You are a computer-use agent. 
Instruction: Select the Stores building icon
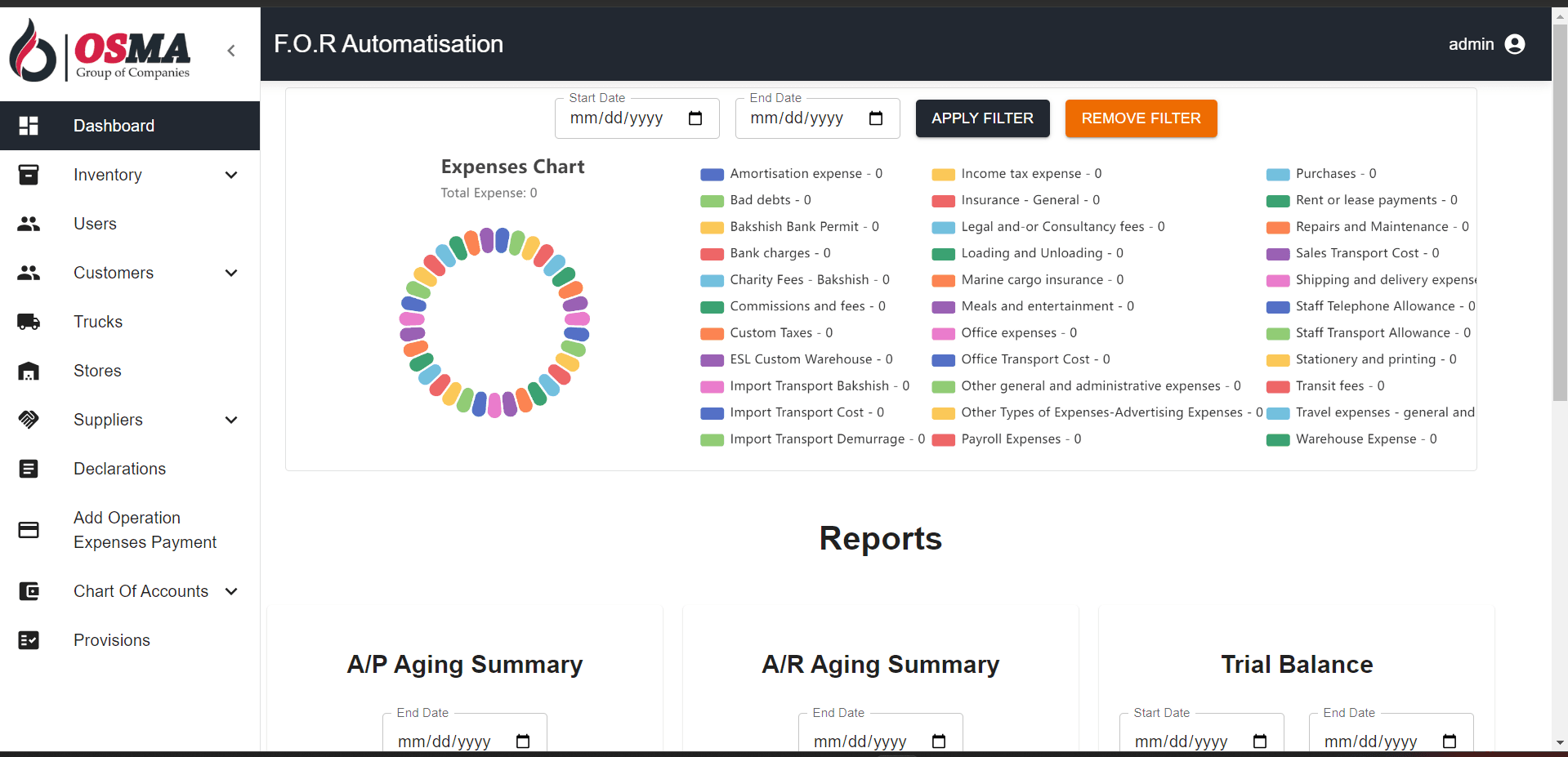point(29,371)
